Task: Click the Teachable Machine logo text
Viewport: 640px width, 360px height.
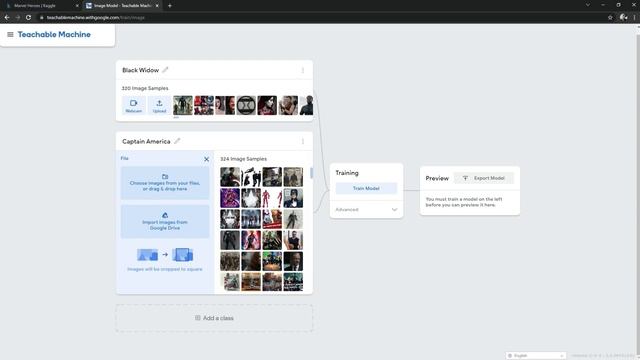Action: [x=54, y=35]
